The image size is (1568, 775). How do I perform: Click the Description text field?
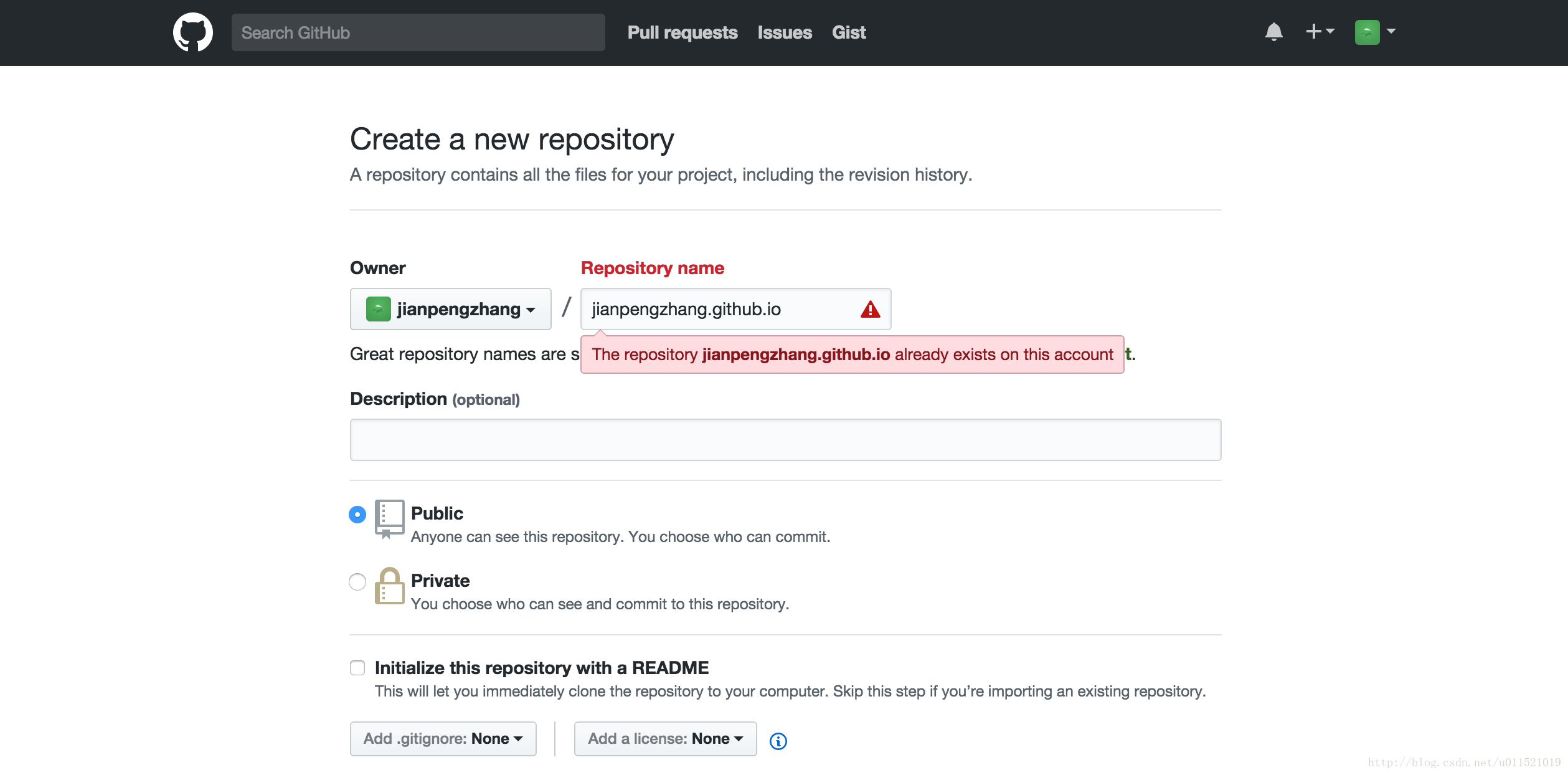point(786,440)
